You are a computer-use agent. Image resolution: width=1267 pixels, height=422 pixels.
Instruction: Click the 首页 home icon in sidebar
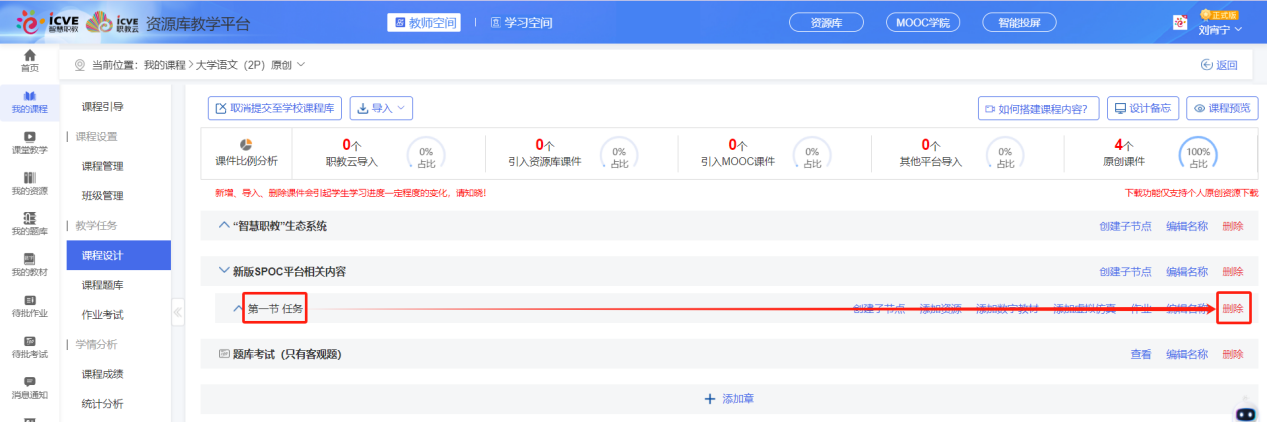point(30,56)
